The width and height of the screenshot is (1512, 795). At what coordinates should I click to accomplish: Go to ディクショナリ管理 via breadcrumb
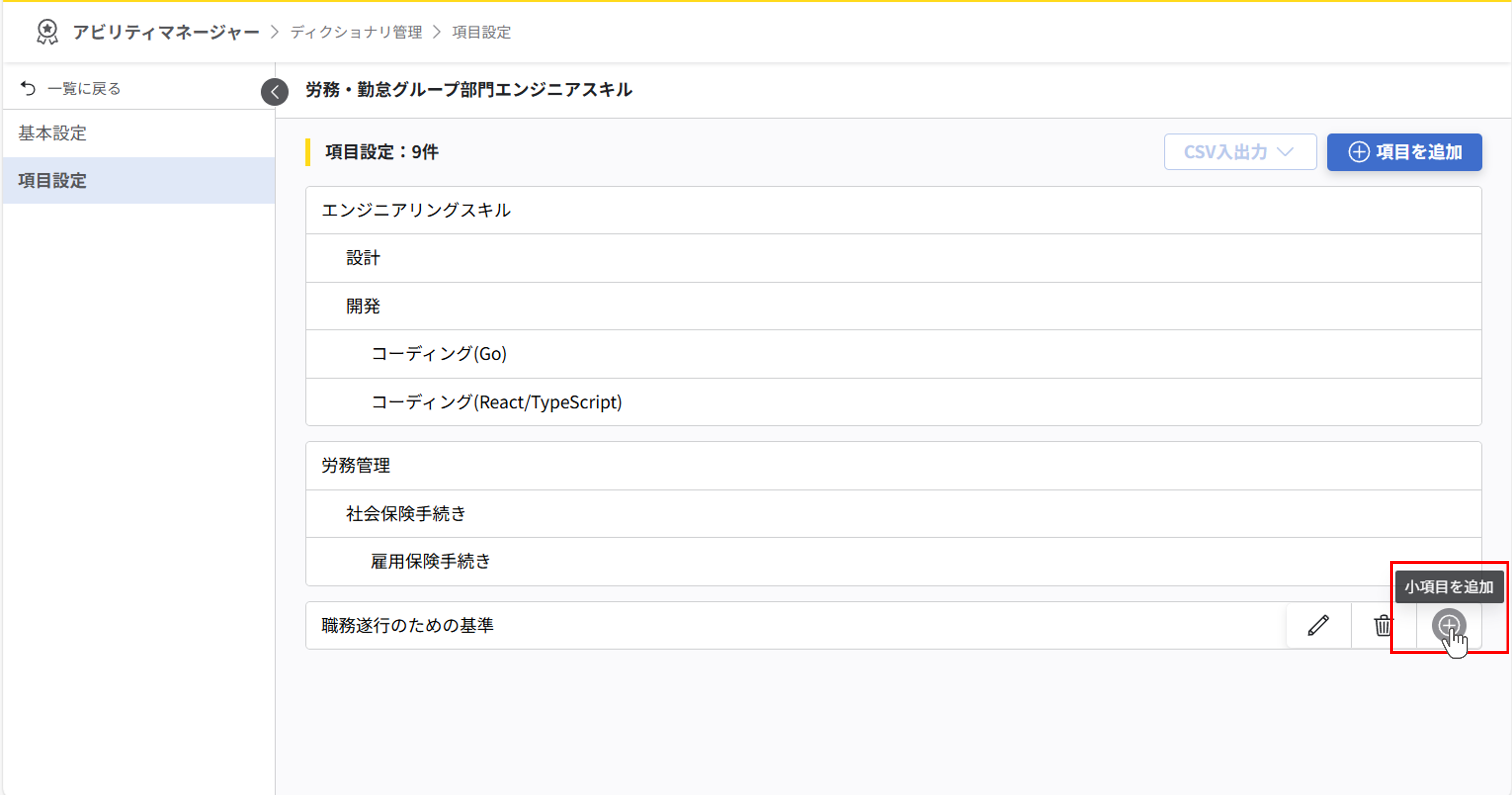[x=356, y=32]
